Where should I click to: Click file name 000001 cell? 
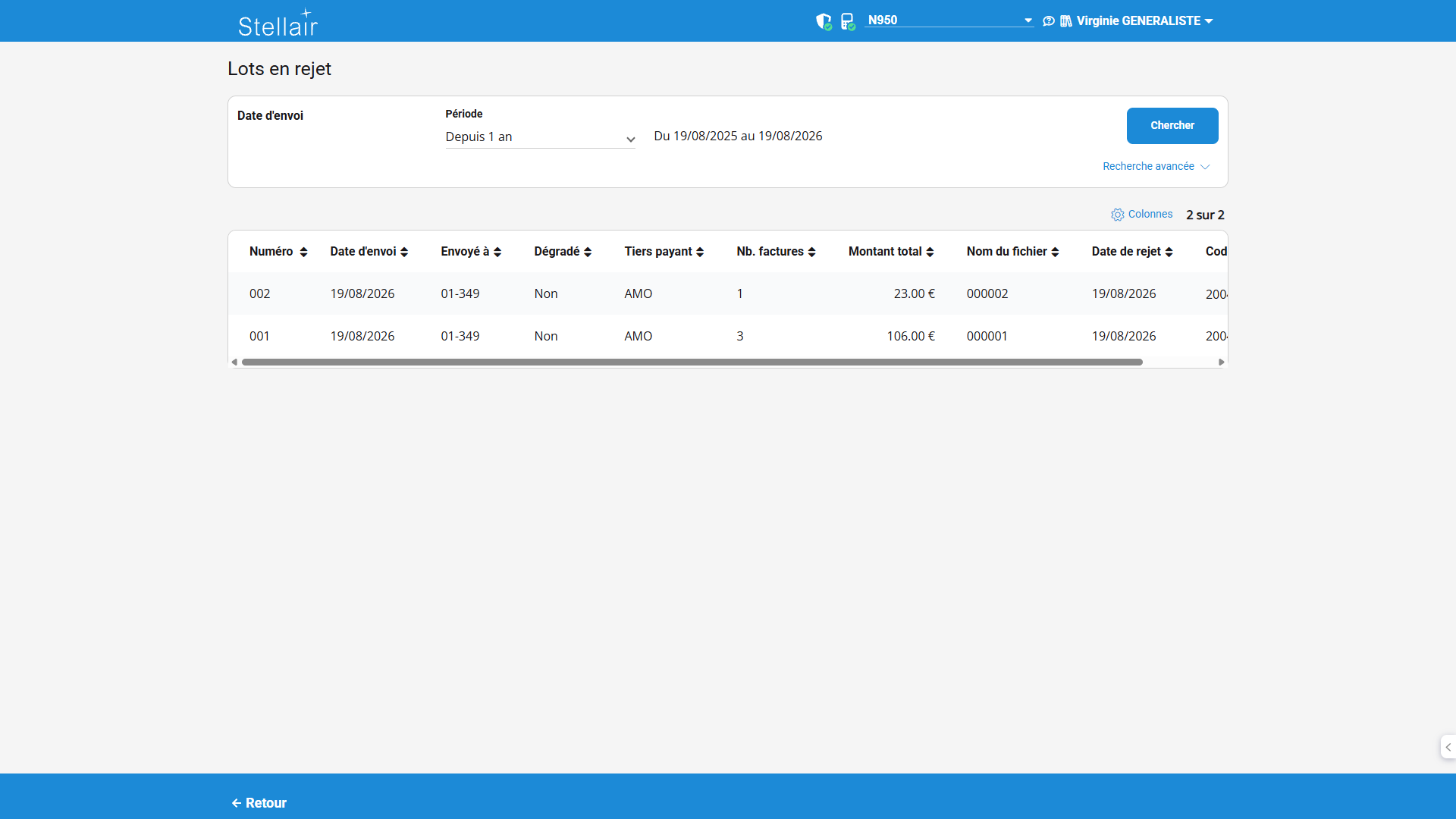[987, 336]
